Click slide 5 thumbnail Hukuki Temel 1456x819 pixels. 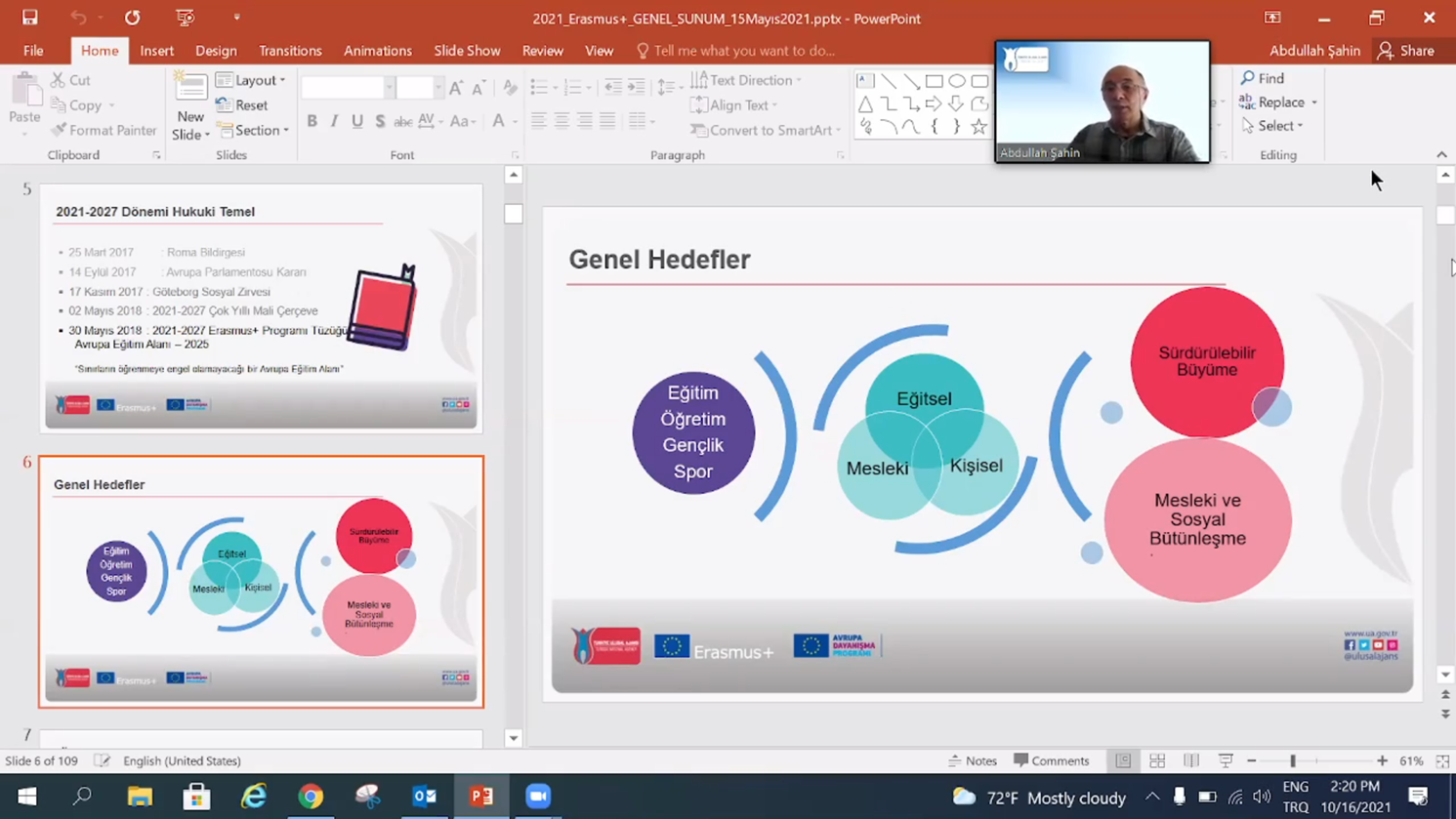261,307
